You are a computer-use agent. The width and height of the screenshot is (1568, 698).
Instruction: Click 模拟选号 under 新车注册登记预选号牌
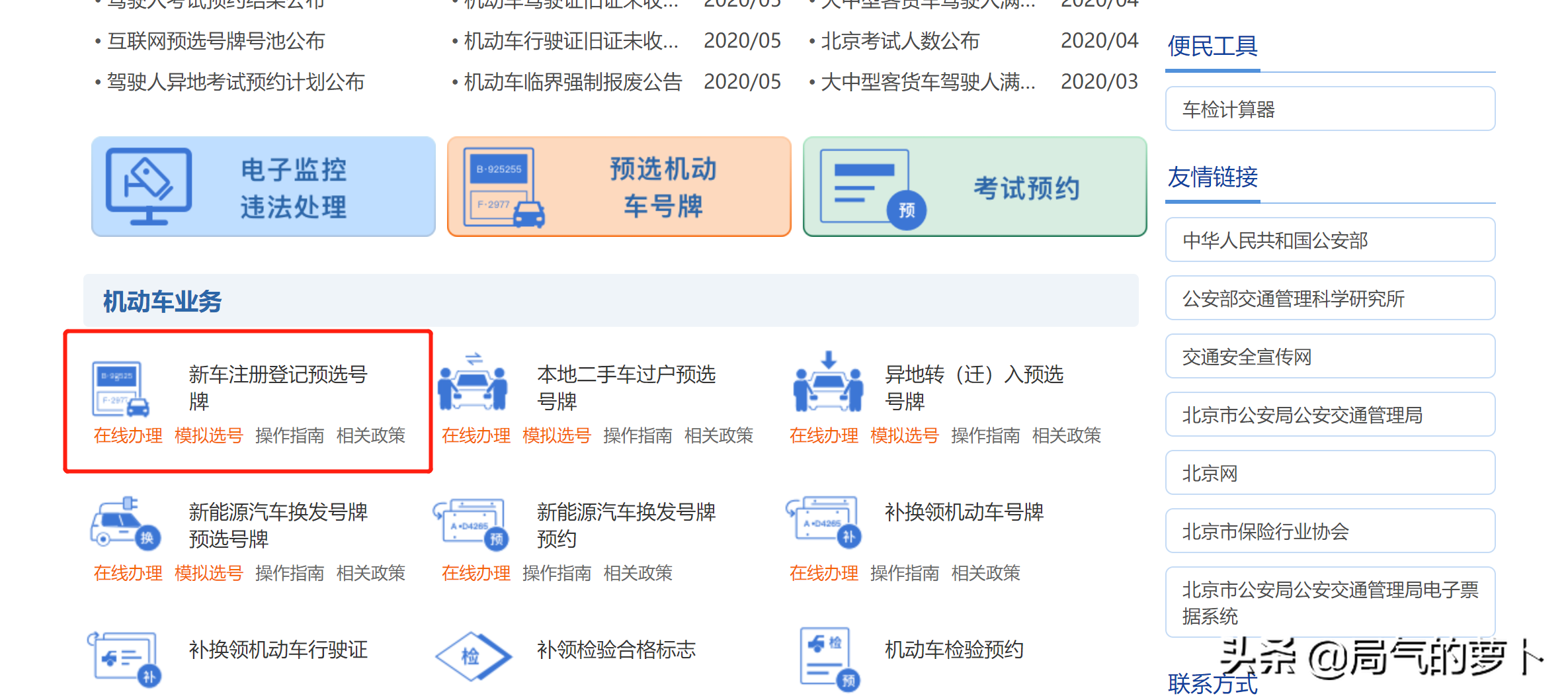coord(209,436)
